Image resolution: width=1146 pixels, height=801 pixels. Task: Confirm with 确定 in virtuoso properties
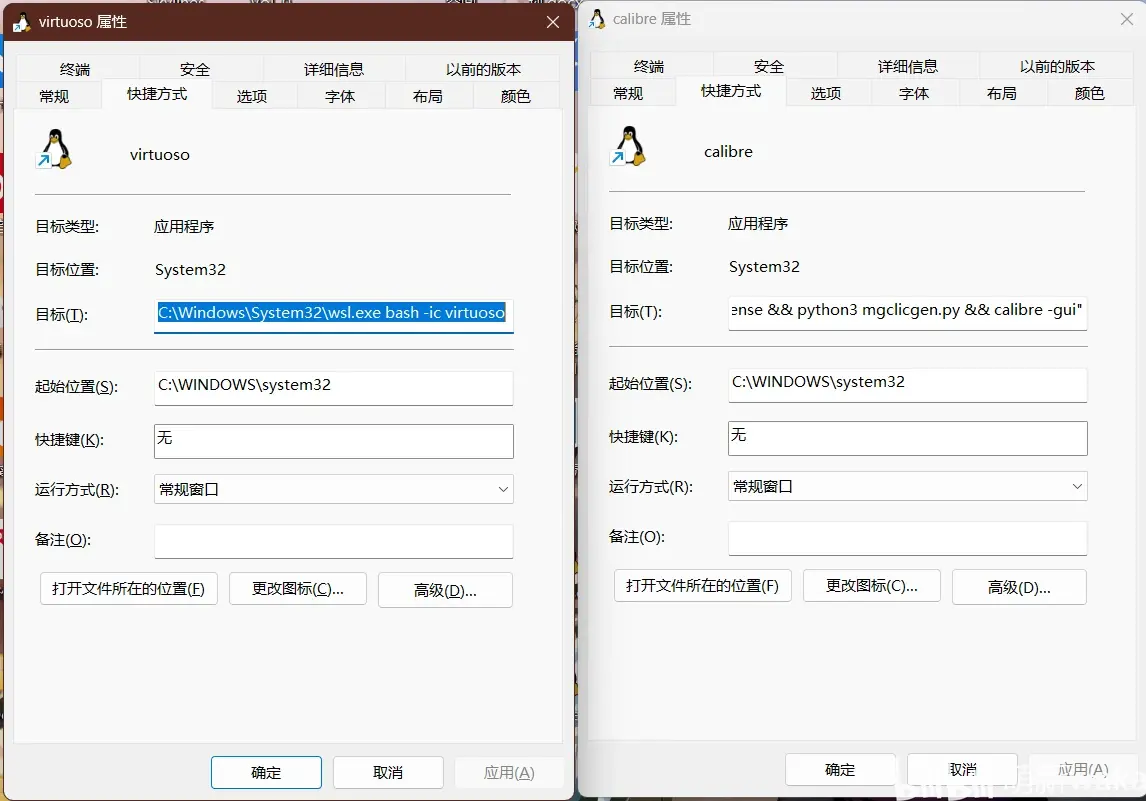[266, 772]
